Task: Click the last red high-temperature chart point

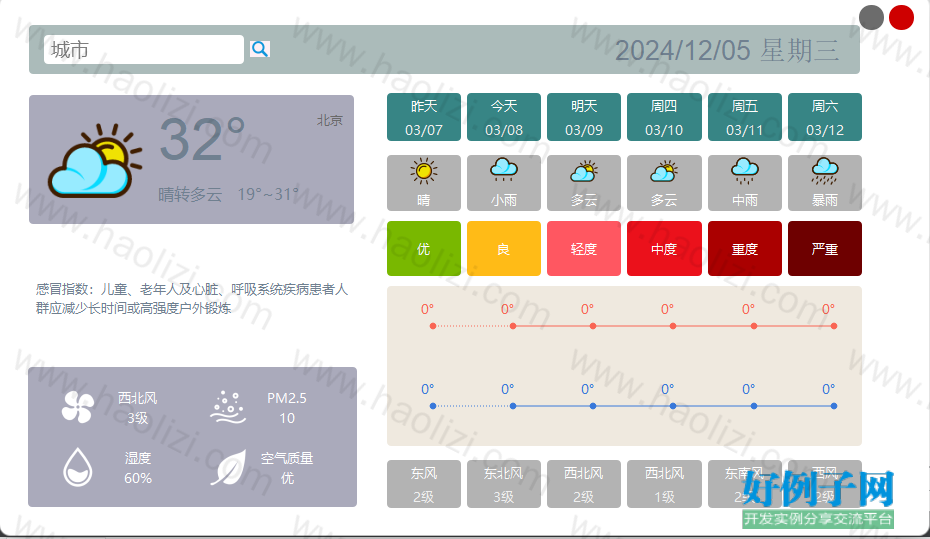Action: tap(834, 326)
